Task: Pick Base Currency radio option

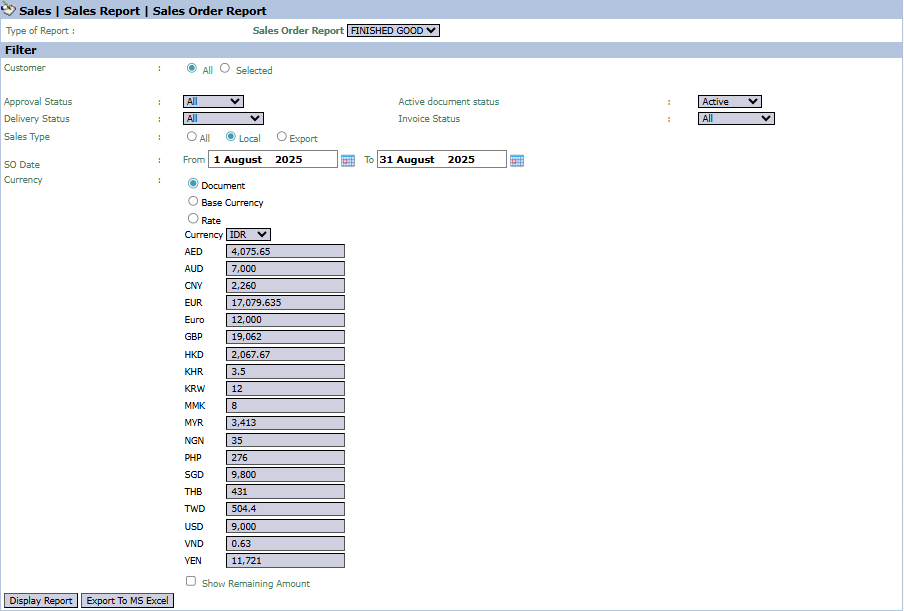Action: (x=193, y=201)
